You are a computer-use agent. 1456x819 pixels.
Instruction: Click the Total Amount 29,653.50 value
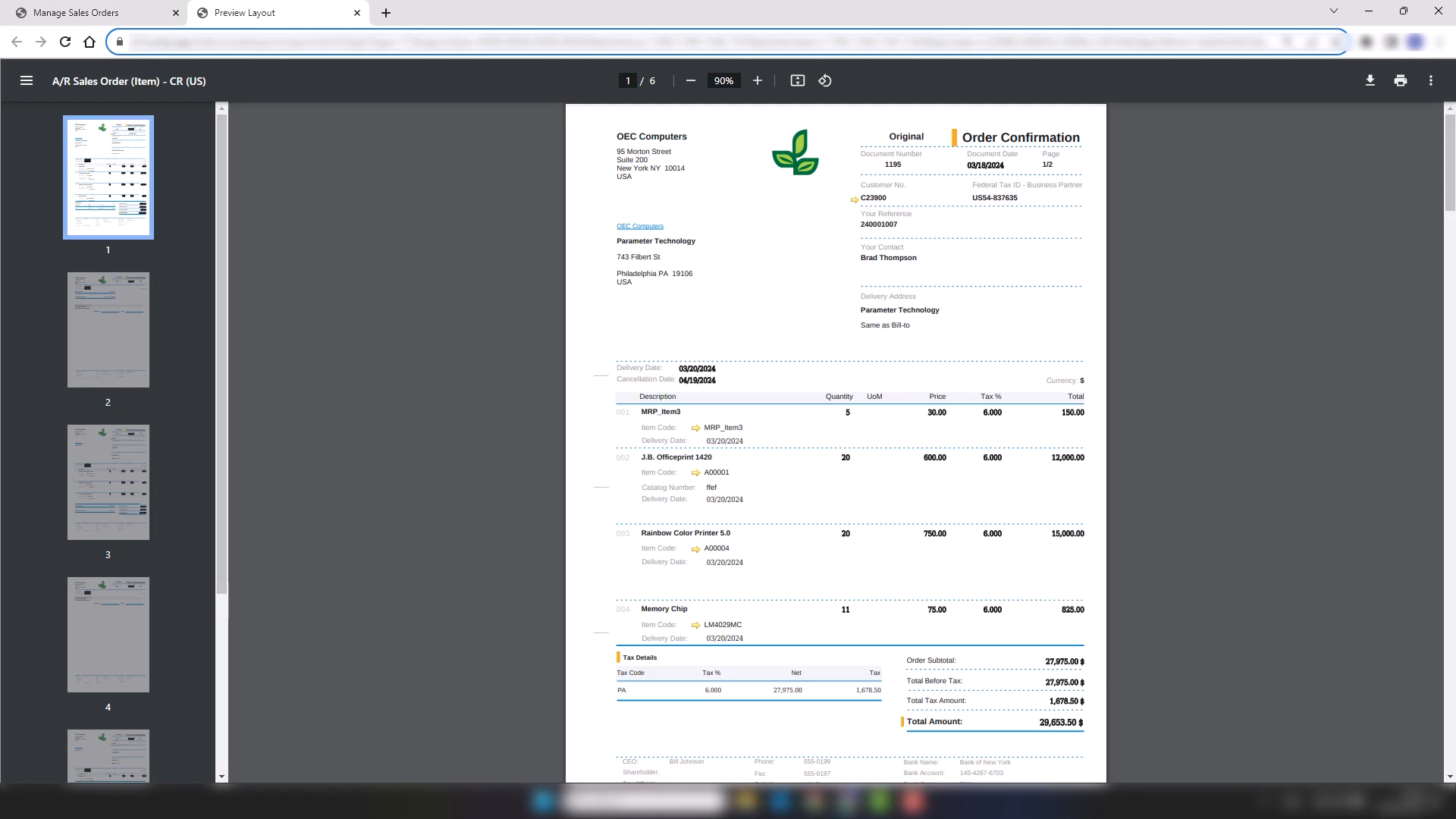[1061, 723]
